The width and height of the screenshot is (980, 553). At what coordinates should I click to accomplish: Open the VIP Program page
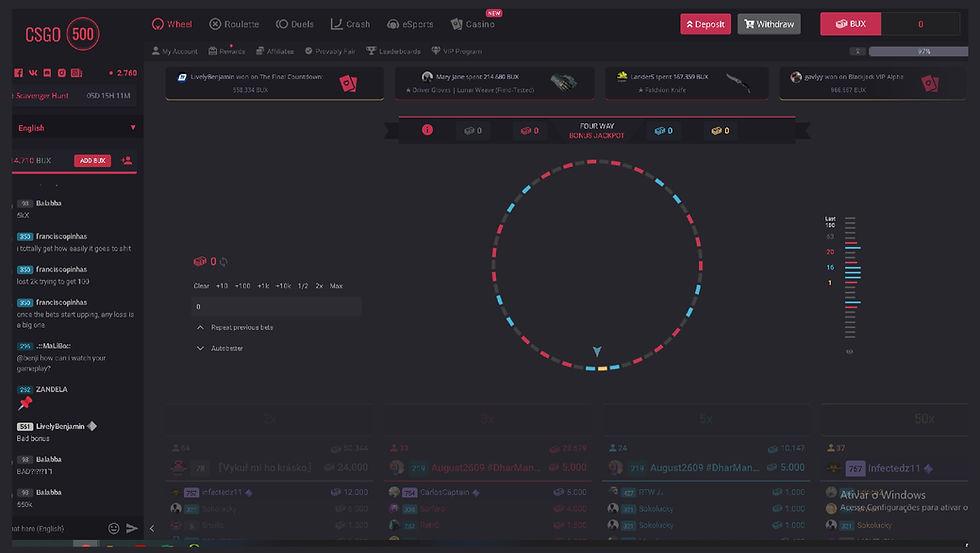457,51
